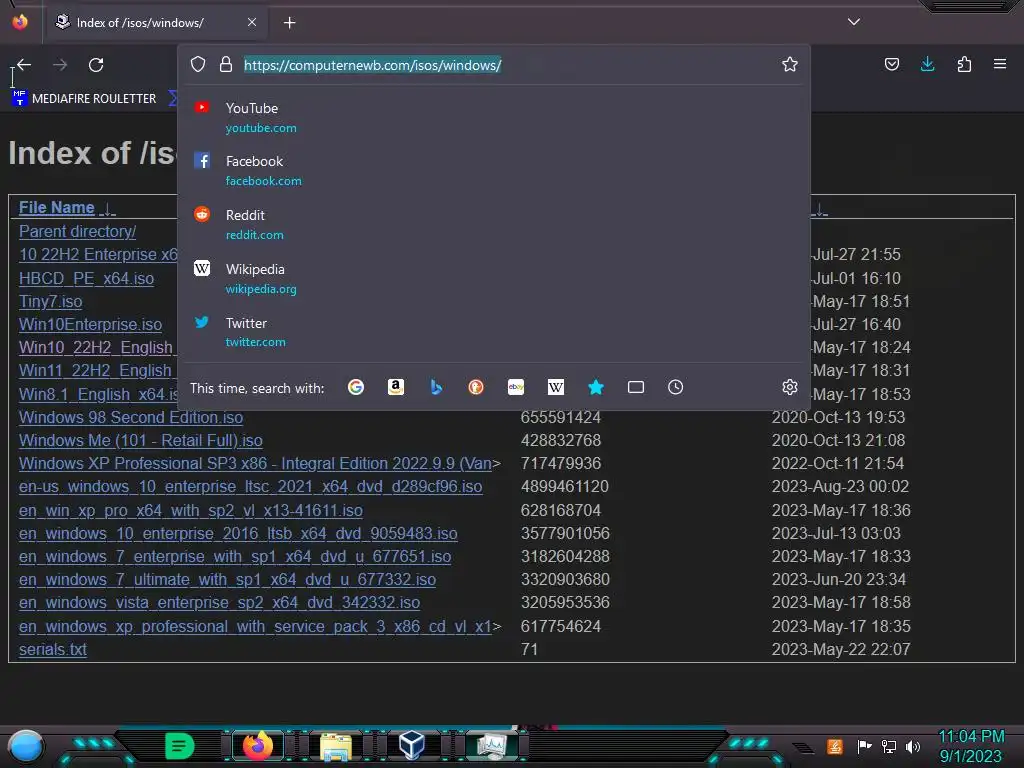Open the Downloads panel
1024x768 pixels.
click(x=927, y=64)
